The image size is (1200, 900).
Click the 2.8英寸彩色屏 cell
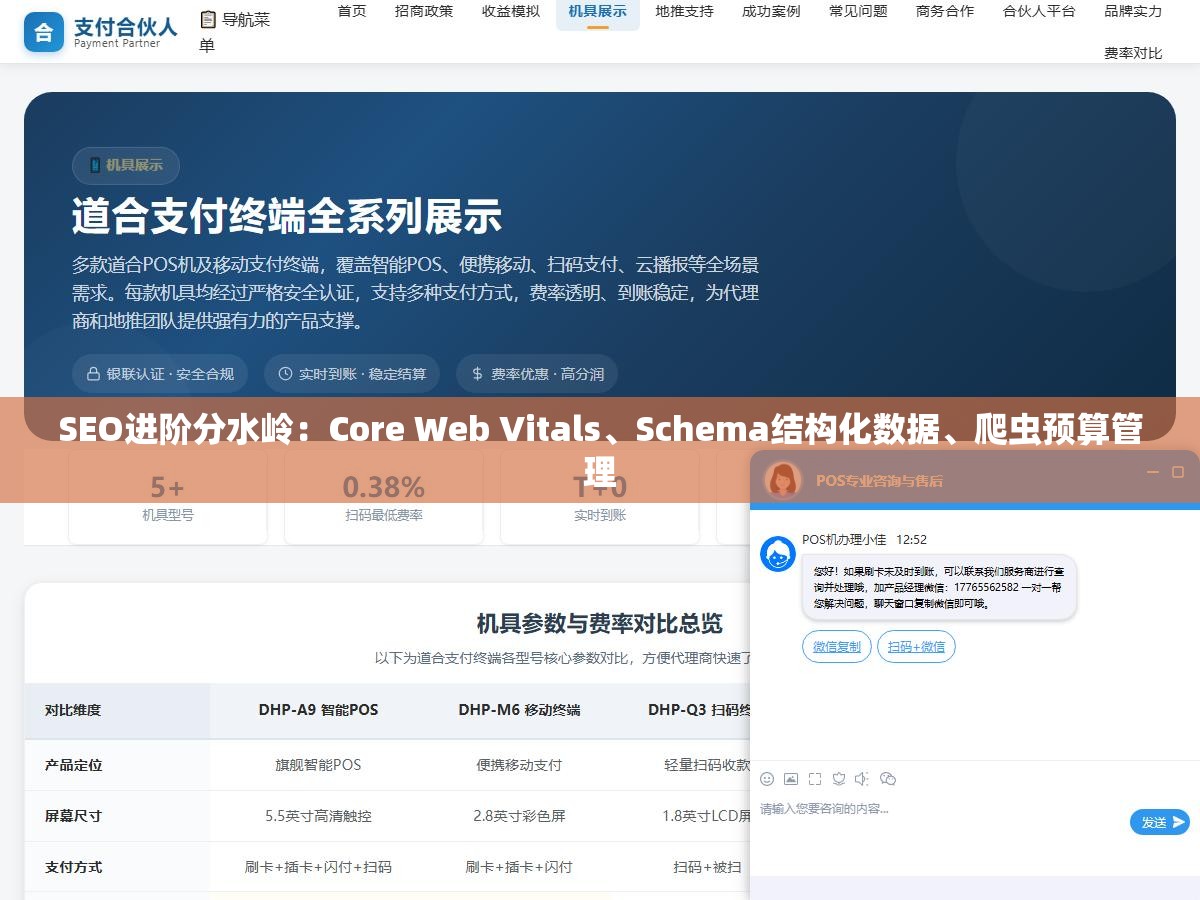[519, 816]
